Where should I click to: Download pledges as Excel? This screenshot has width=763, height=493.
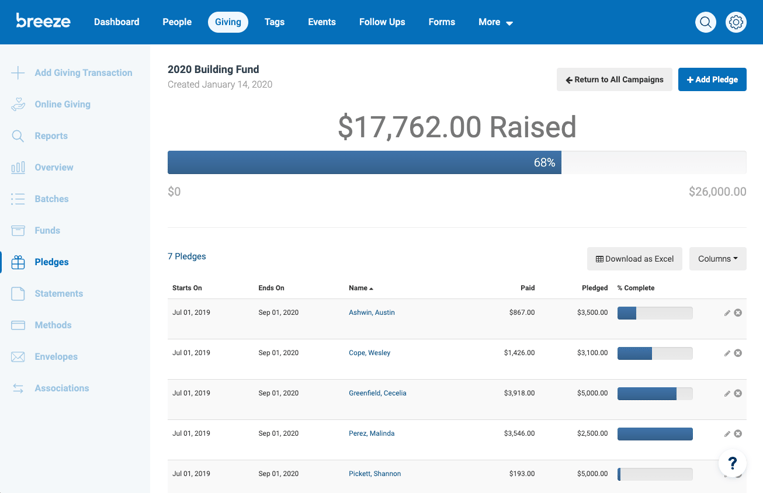(x=634, y=259)
